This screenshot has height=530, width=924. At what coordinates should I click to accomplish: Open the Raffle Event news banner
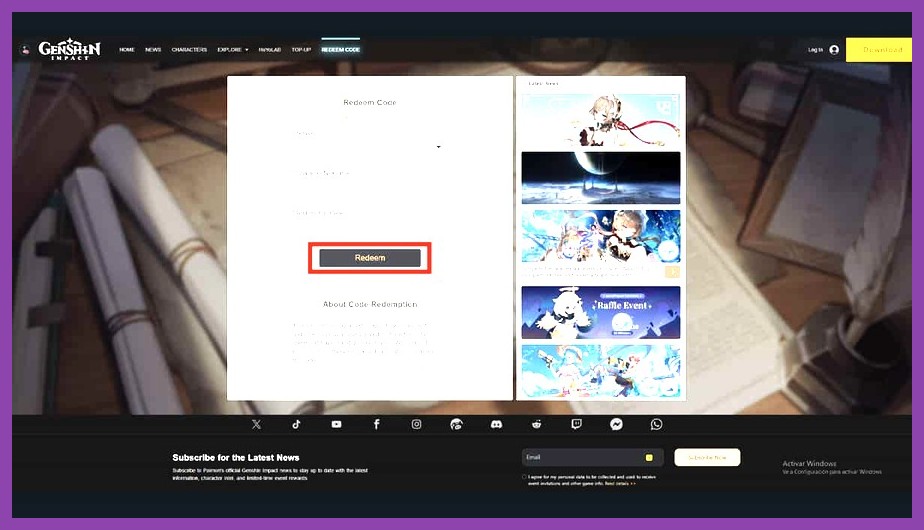click(600, 312)
